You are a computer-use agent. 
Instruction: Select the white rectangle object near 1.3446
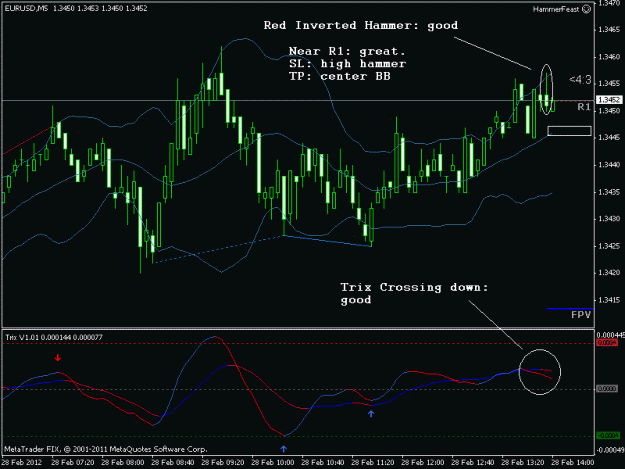pos(570,131)
